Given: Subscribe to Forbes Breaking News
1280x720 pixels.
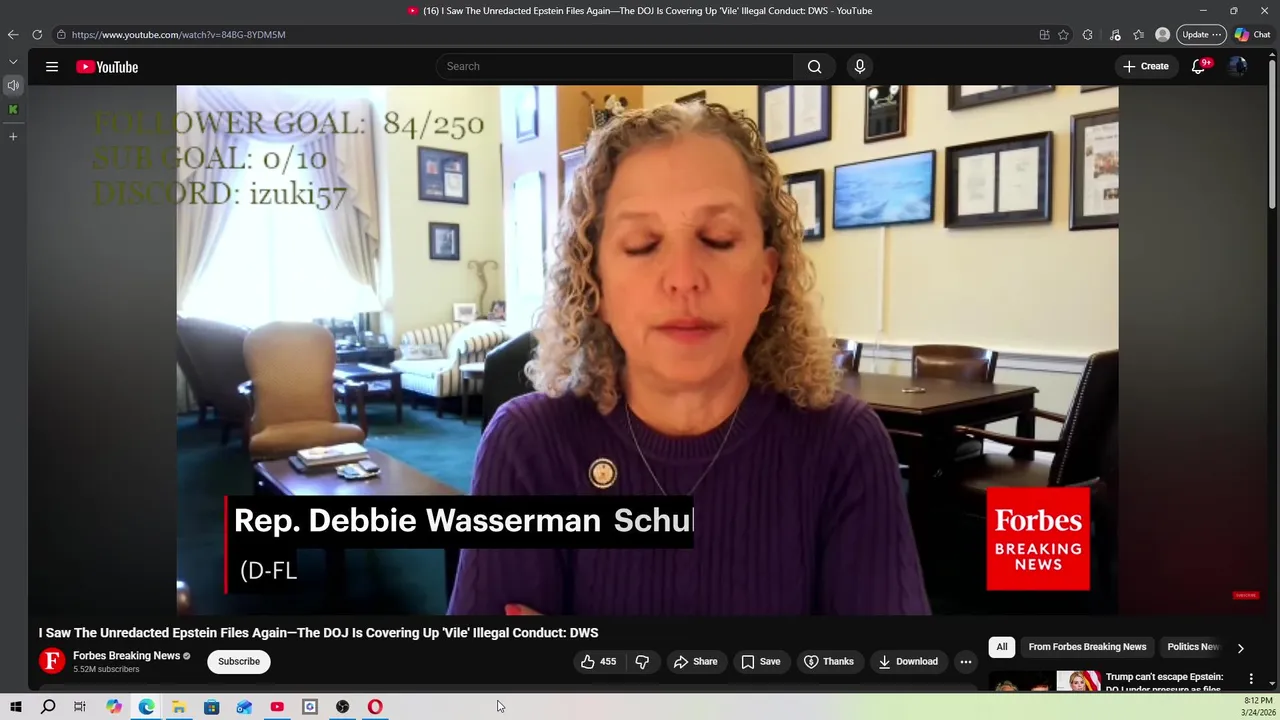Looking at the screenshot, I should click(239, 662).
